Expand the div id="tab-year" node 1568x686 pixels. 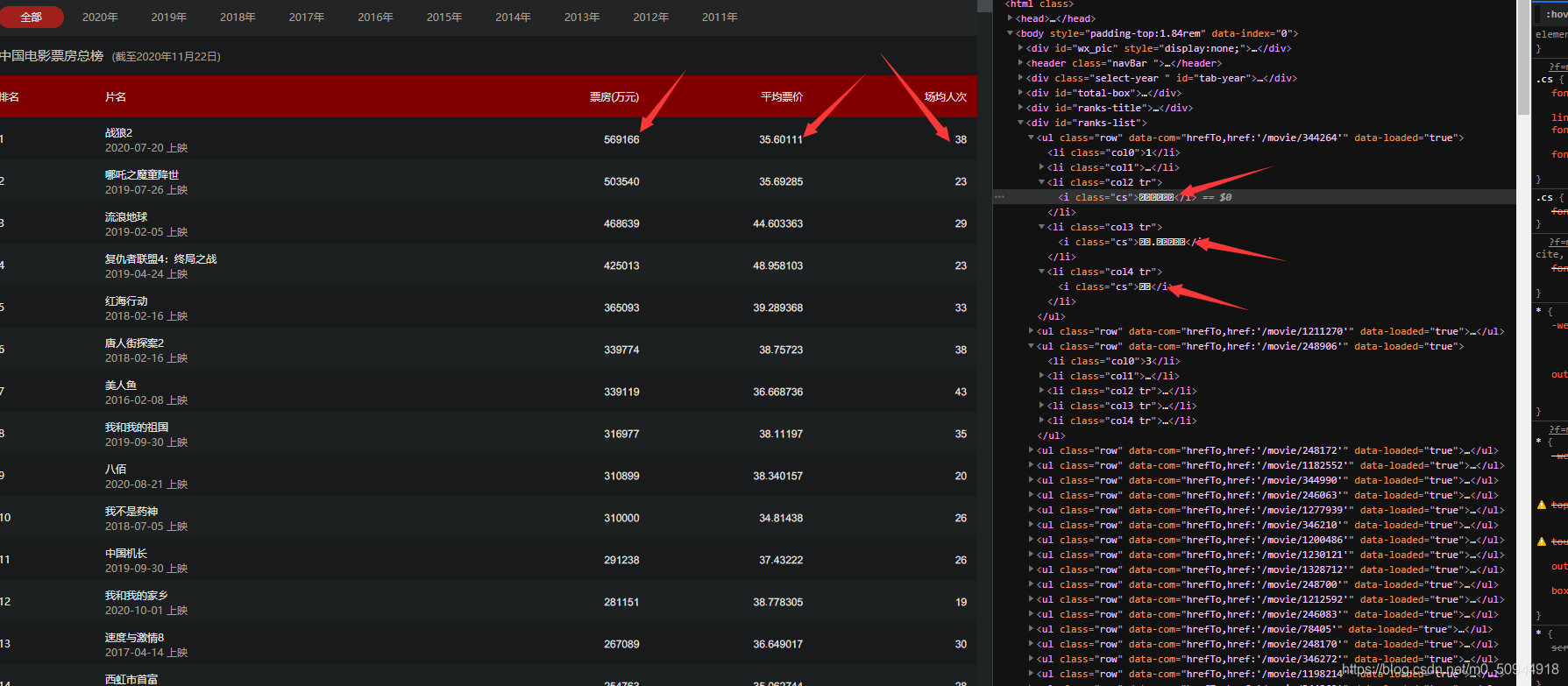click(1021, 78)
